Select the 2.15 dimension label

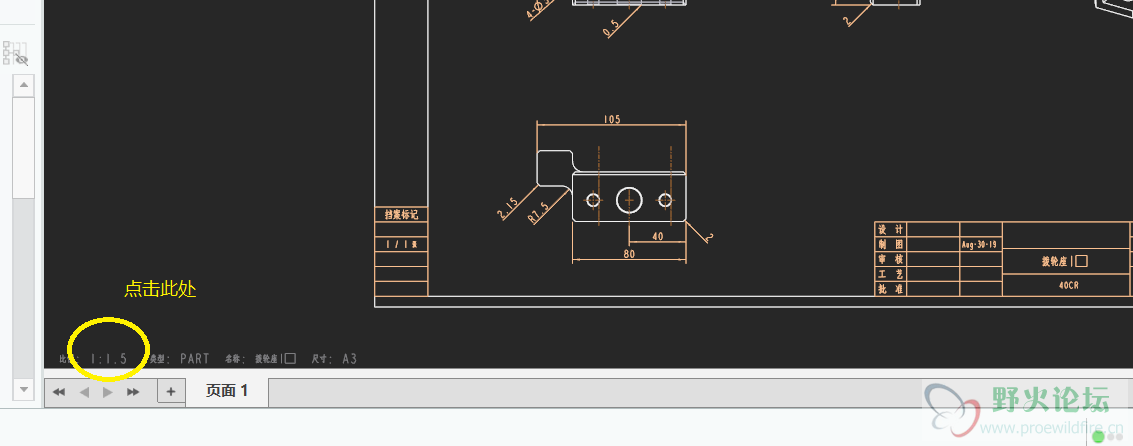508,208
